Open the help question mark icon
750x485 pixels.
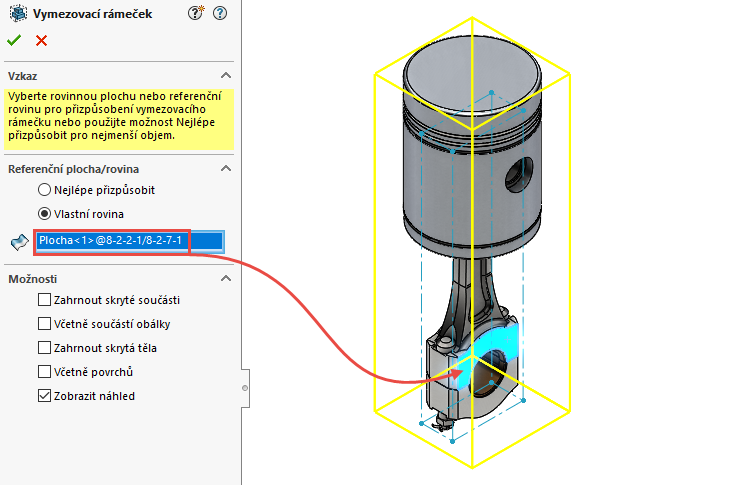click(220, 13)
